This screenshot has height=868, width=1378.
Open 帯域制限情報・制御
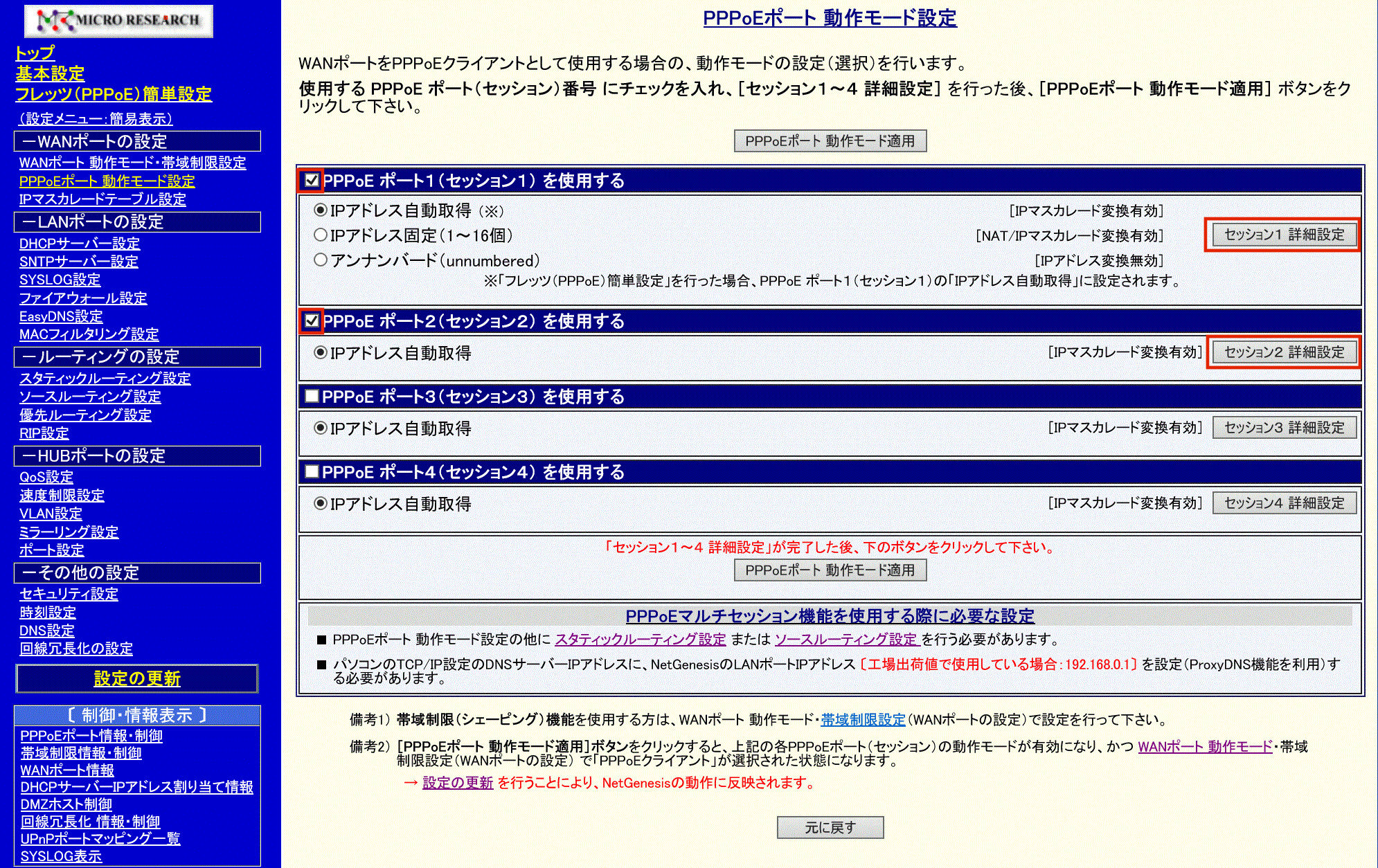81,753
